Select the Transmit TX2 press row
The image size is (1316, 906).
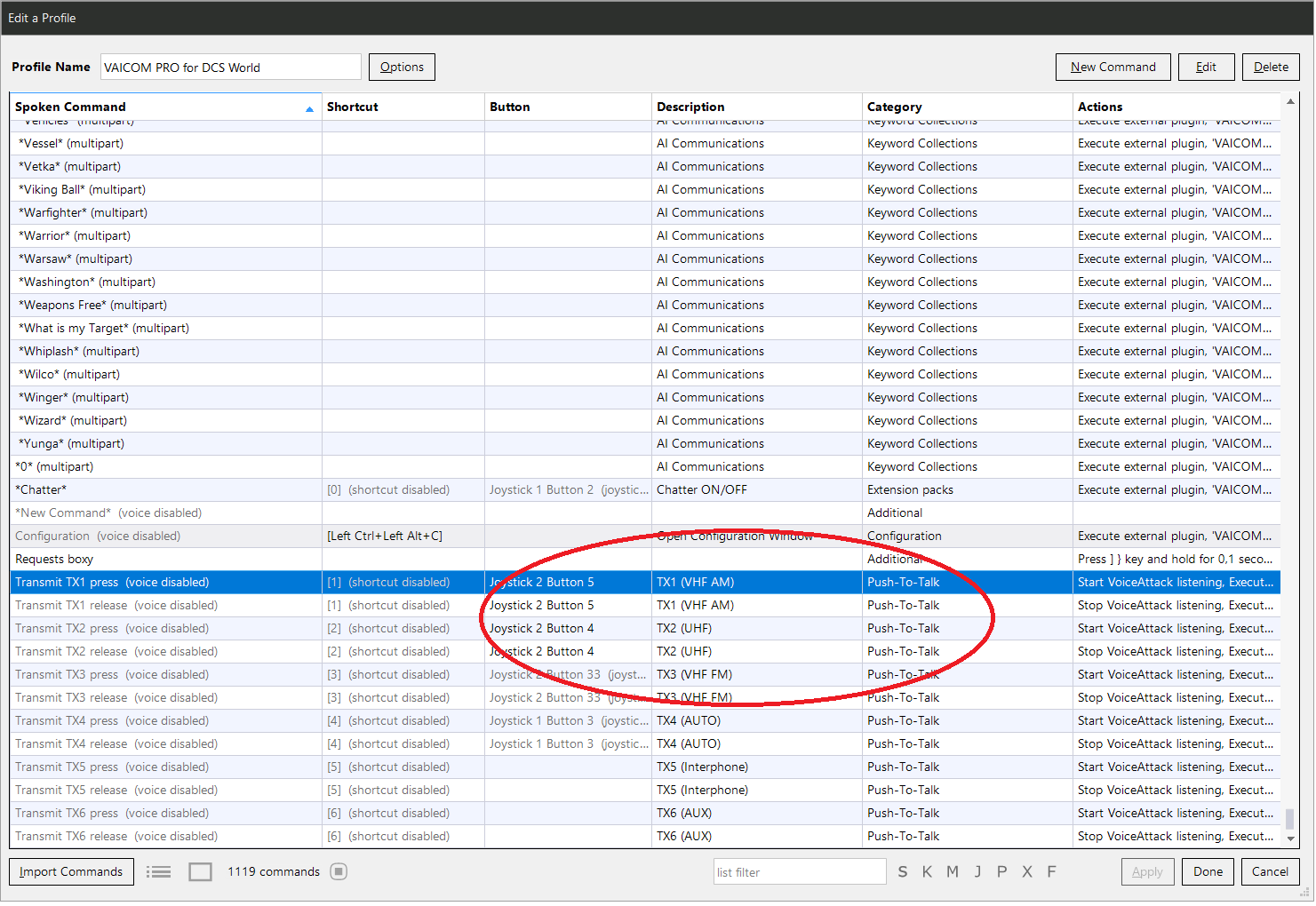[x=645, y=628]
